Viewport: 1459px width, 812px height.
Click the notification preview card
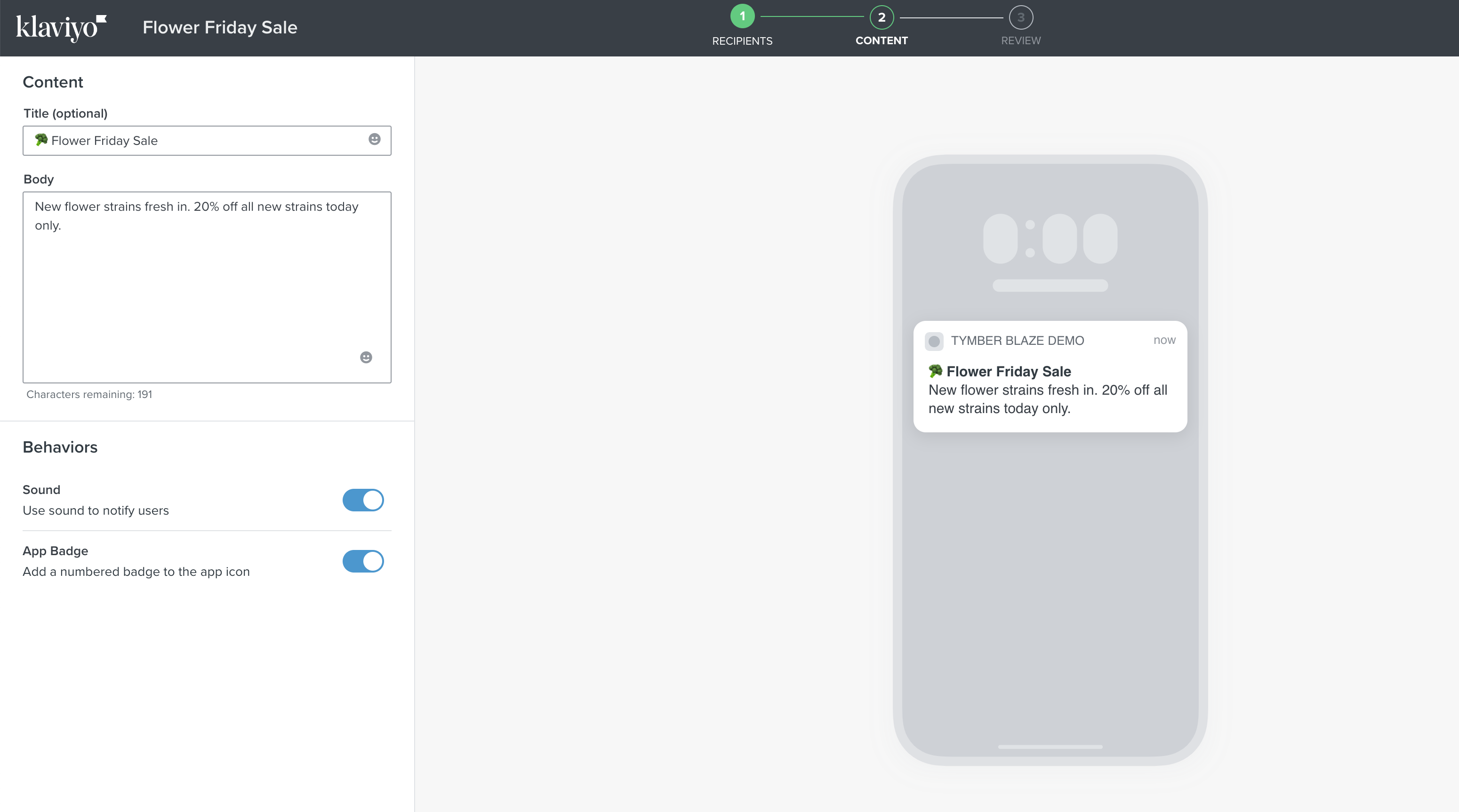[x=1050, y=376]
